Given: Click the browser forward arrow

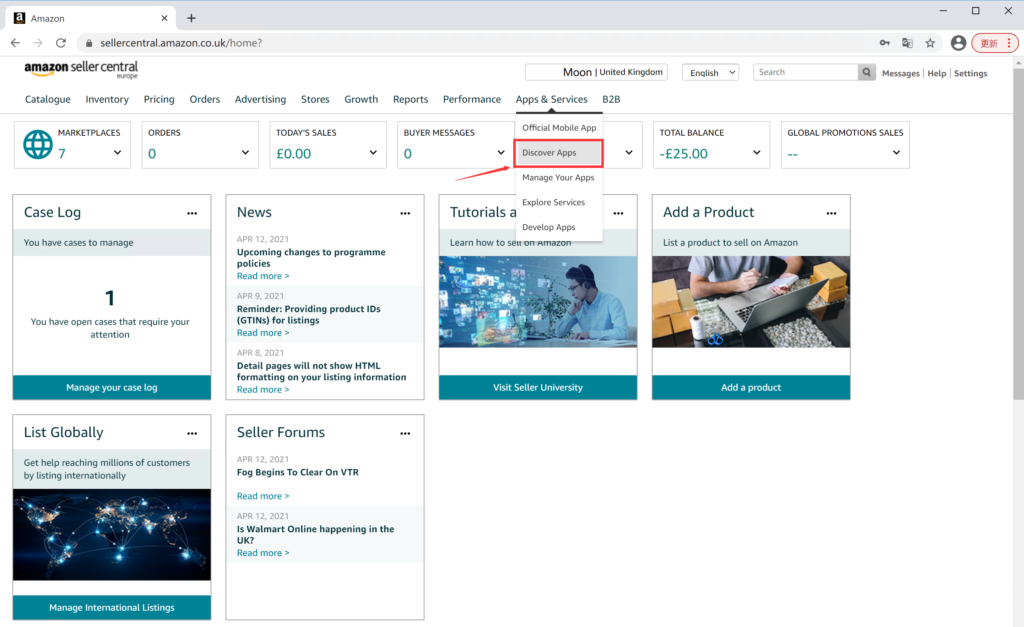Looking at the screenshot, I should [x=38, y=43].
